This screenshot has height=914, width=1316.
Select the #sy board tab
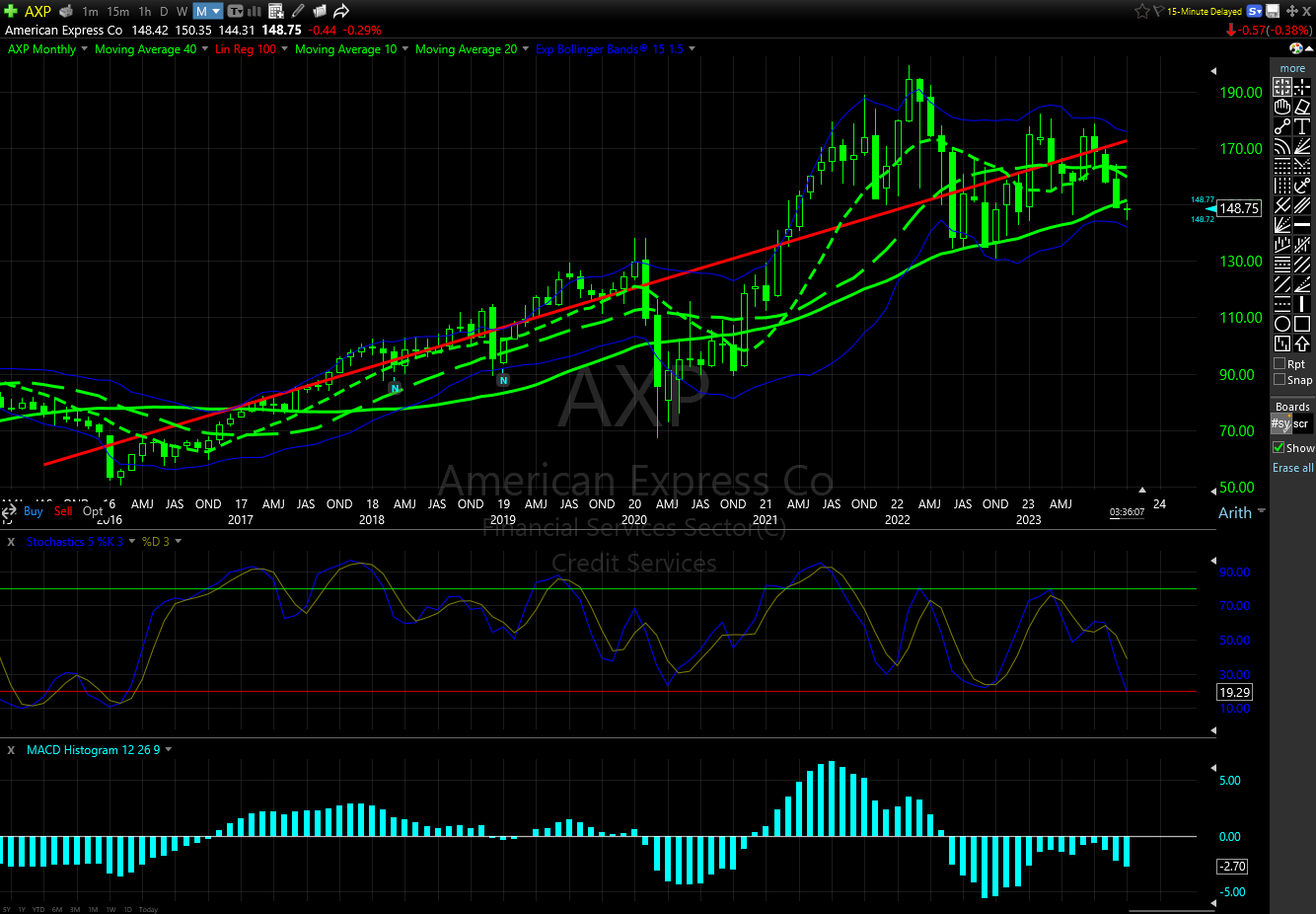coord(1280,423)
